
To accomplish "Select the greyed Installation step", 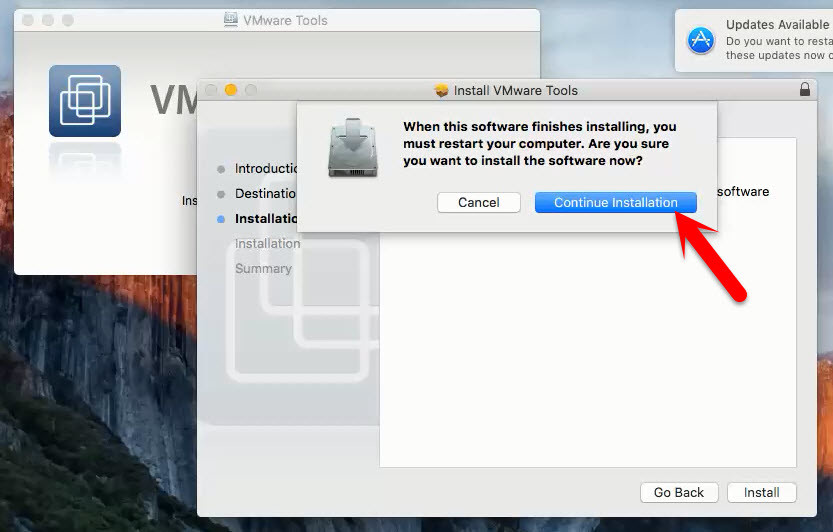I will pyautogui.click(x=267, y=243).
